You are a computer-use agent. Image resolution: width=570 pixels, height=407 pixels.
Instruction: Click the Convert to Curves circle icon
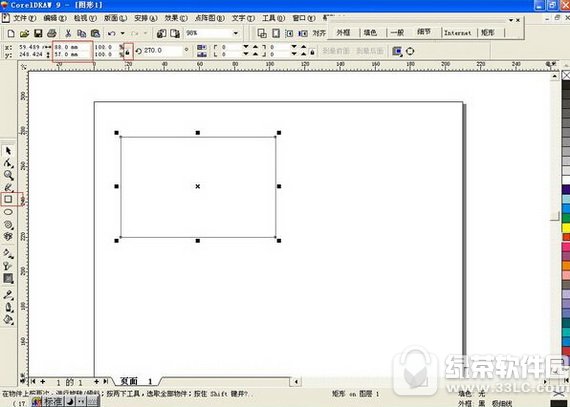coord(410,51)
